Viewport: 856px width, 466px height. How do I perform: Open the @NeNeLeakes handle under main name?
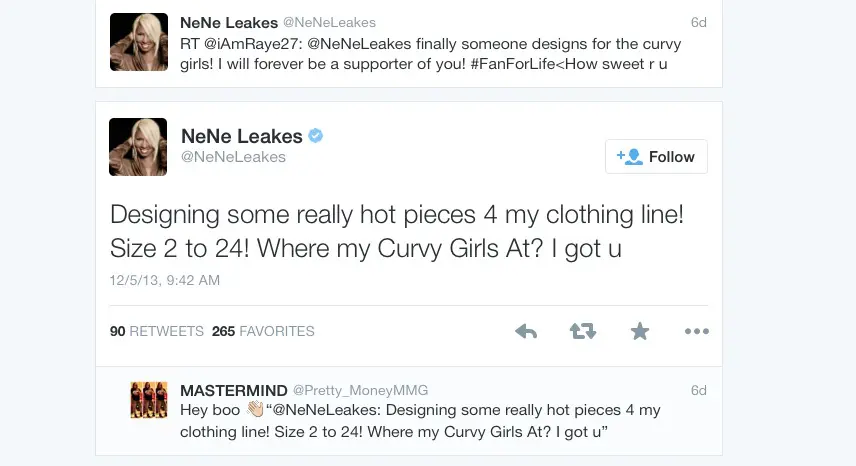click(x=233, y=157)
